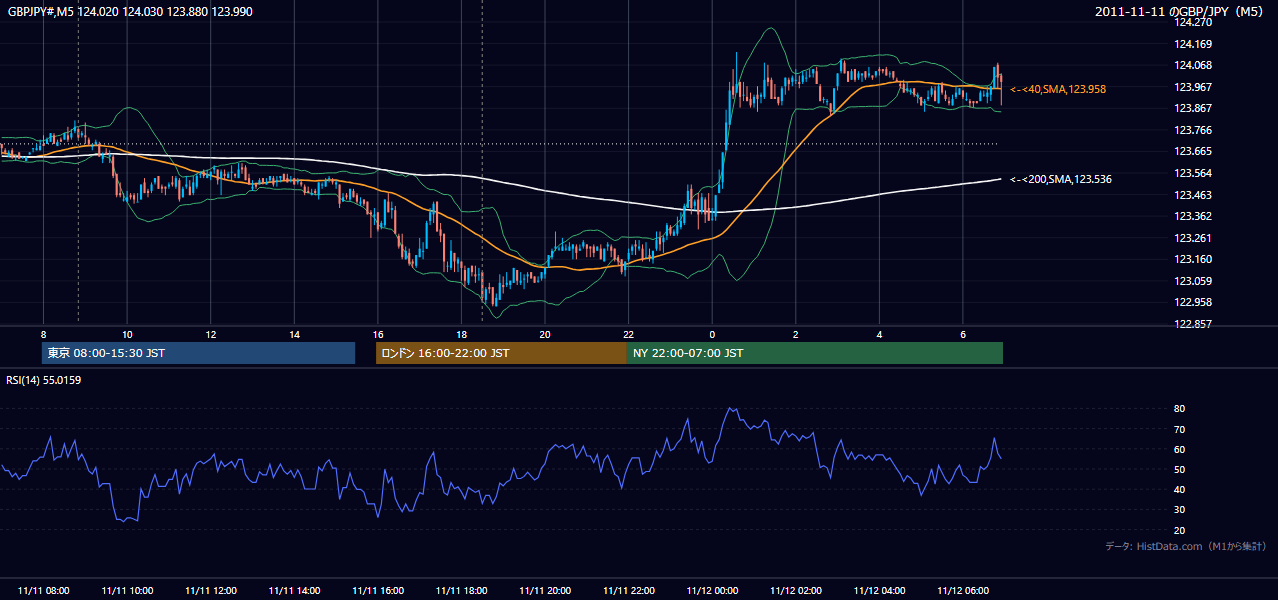Click the RSI 60 level label
1278x600 pixels.
pos(1180,449)
